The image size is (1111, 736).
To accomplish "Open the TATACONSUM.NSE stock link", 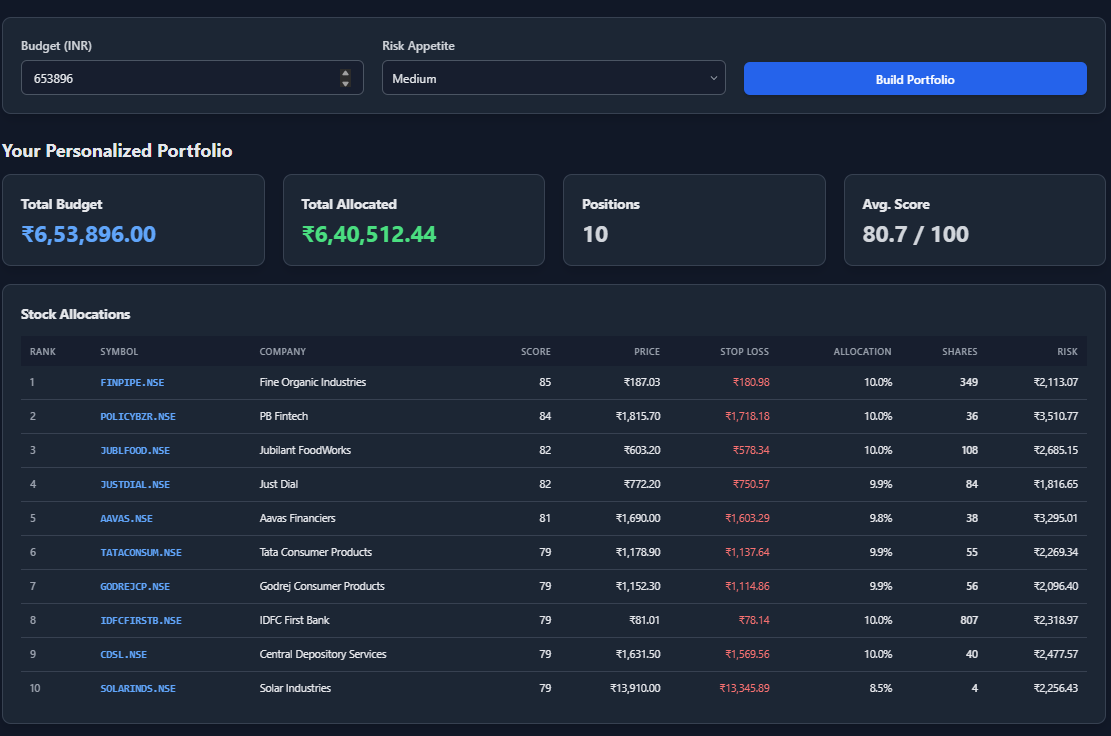I will click(140, 552).
